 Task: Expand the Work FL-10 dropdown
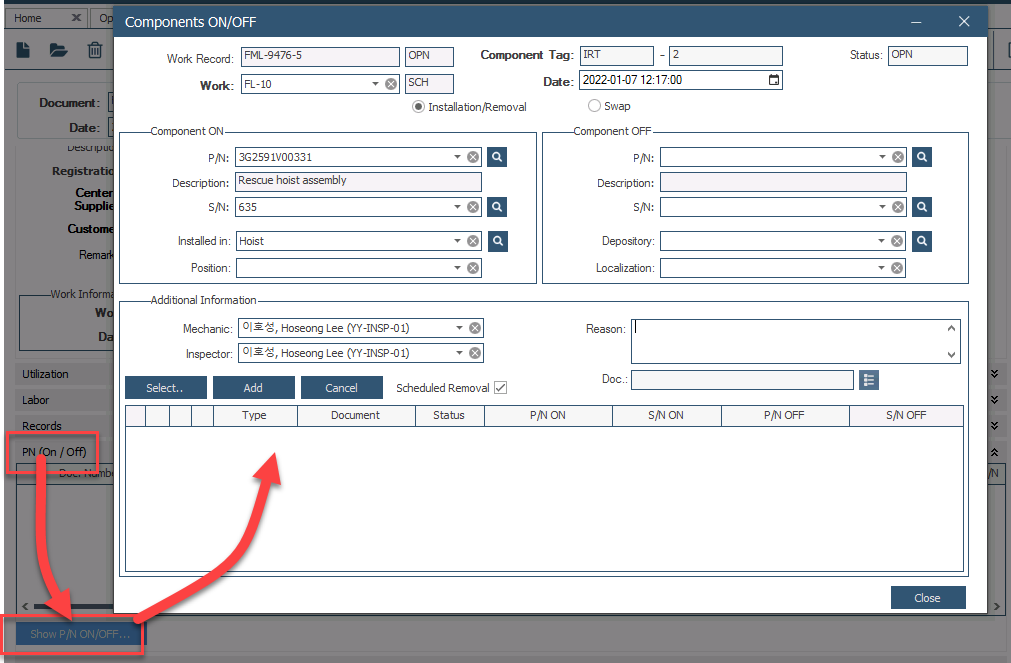tap(376, 84)
